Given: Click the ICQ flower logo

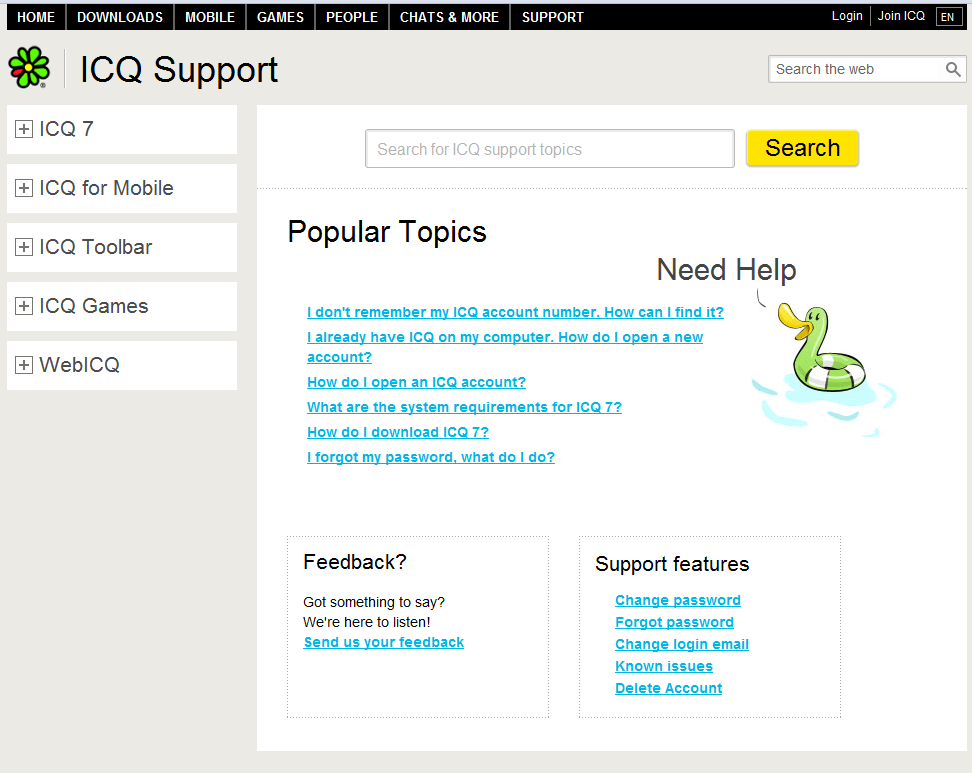Looking at the screenshot, I should (29, 68).
